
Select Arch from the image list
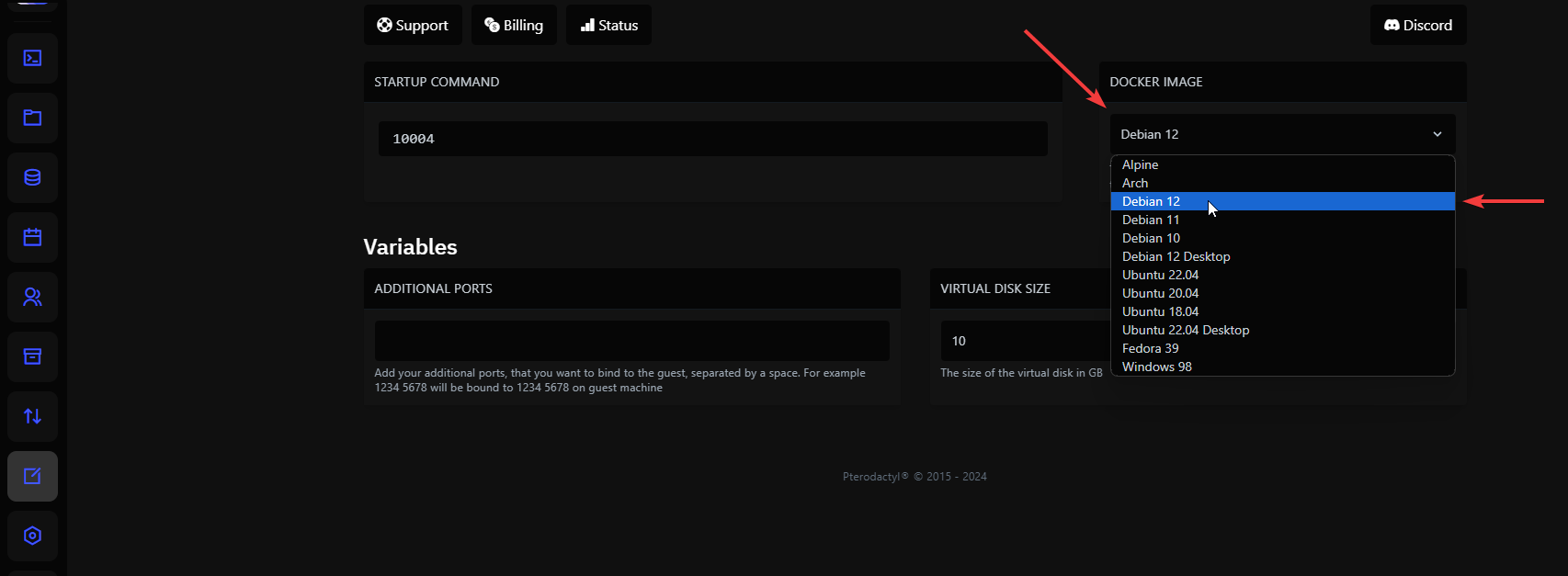1282,183
